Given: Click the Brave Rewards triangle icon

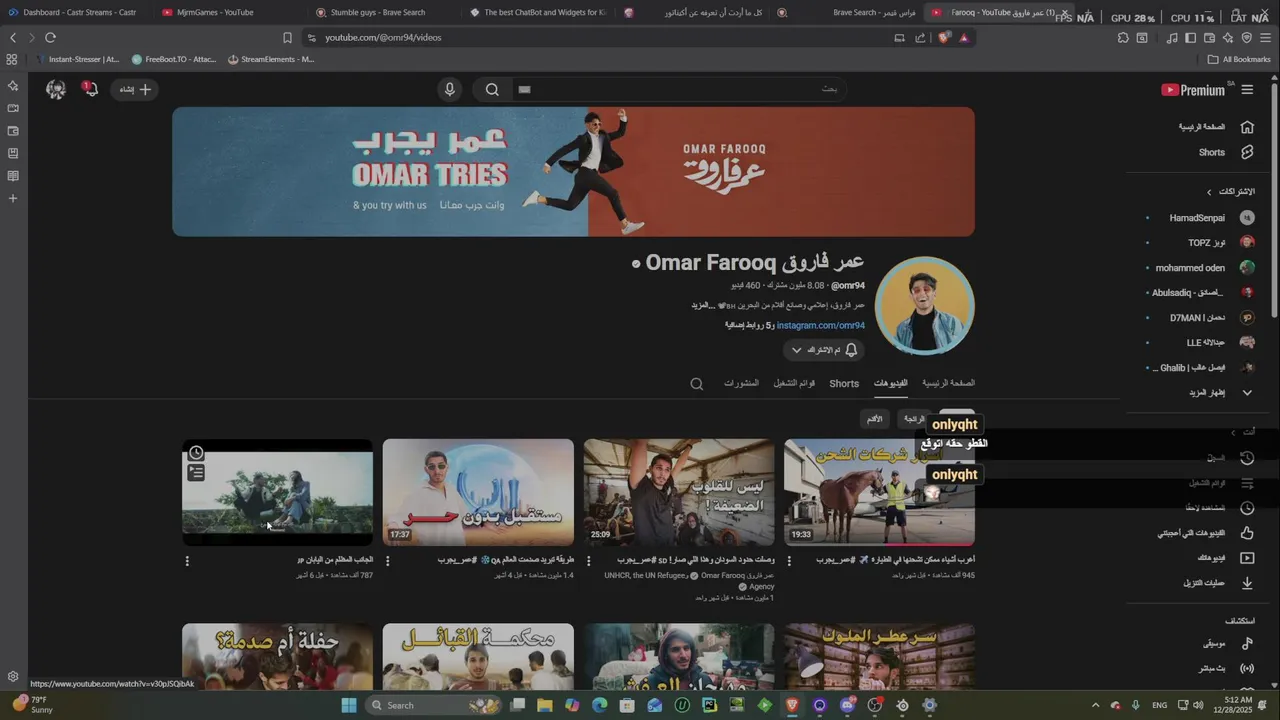Looking at the screenshot, I should pos(964,37).
